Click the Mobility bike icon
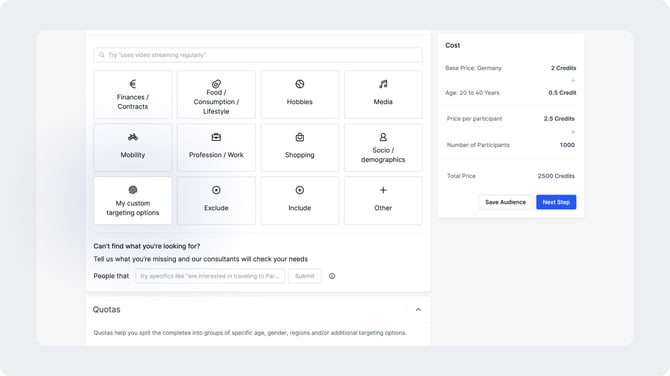670x376 pixels. pyautogui.click(x=133, y=137)
